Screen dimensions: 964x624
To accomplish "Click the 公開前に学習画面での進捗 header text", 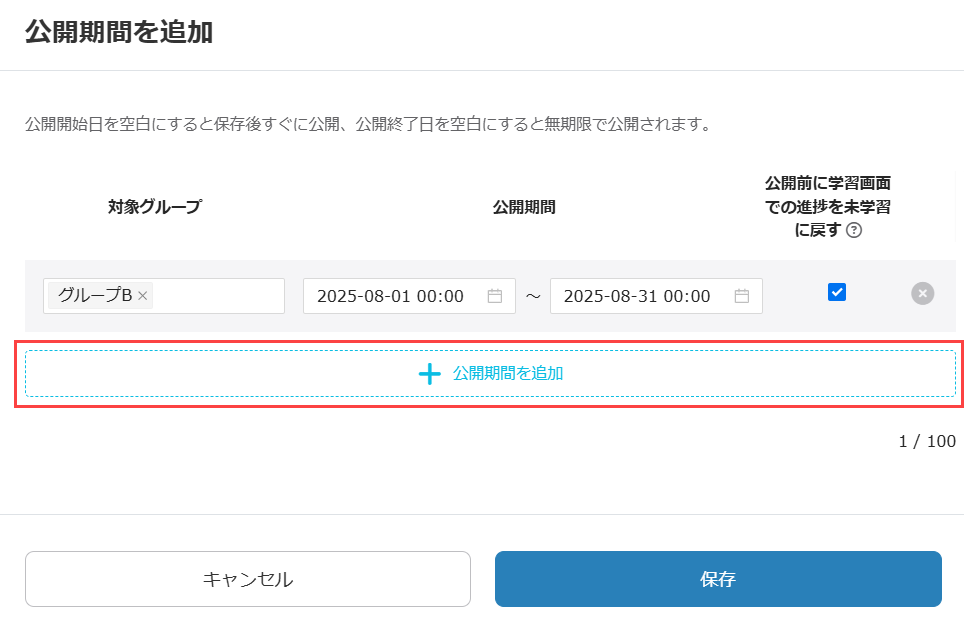I will coord(827,196).
